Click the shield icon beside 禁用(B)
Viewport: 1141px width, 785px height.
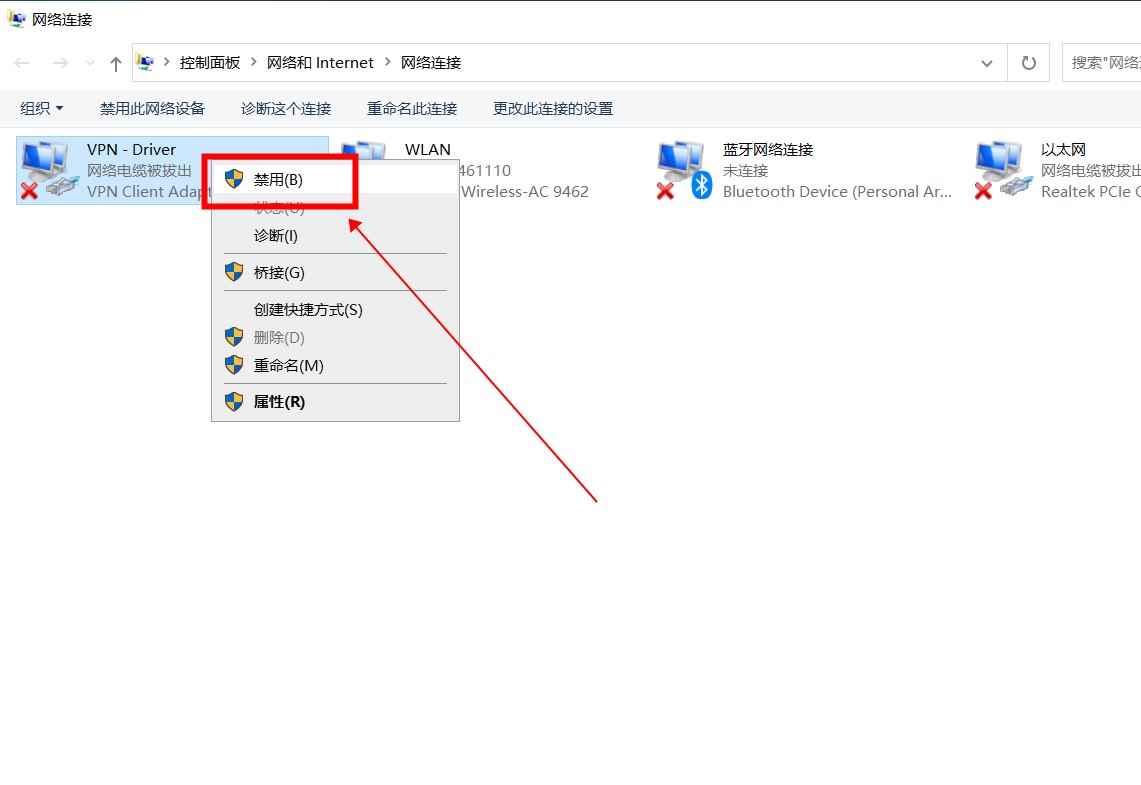[x=234, y=180]
